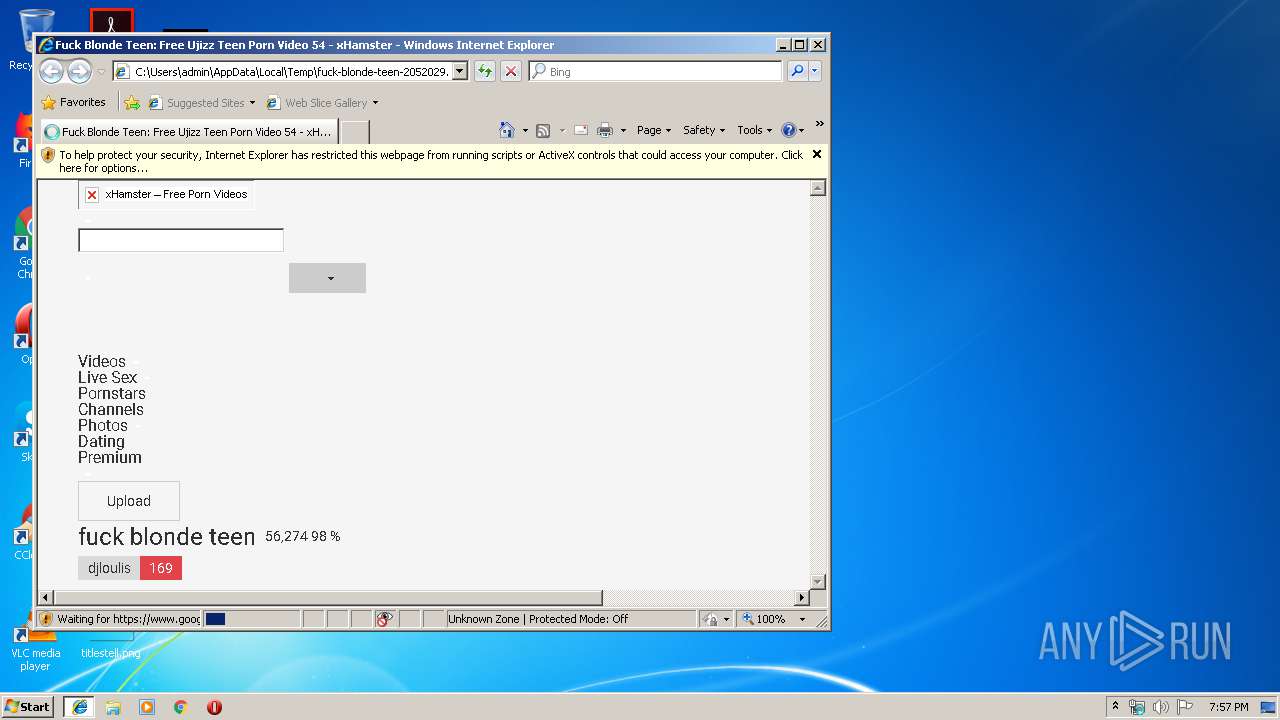Open Windows Explorer from the taskbar
Screen dimensions: 1280x720
tap(113, 707)
